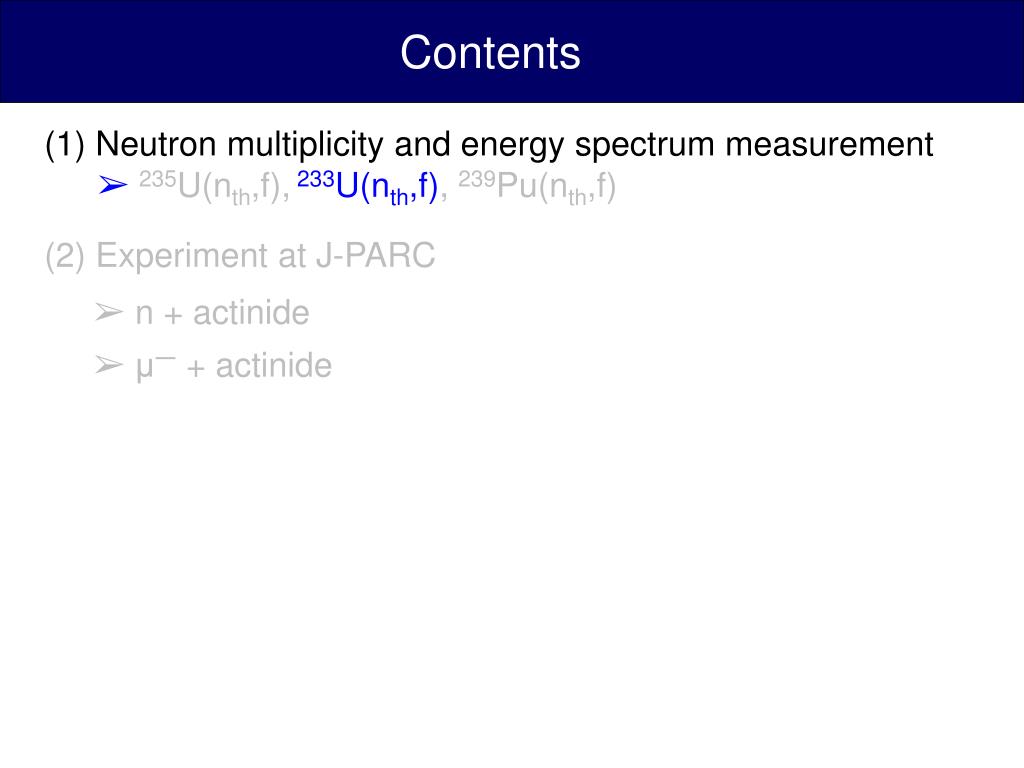
Task: Select the 235U(nth,f) reaction entry
Action: (214, 187)
